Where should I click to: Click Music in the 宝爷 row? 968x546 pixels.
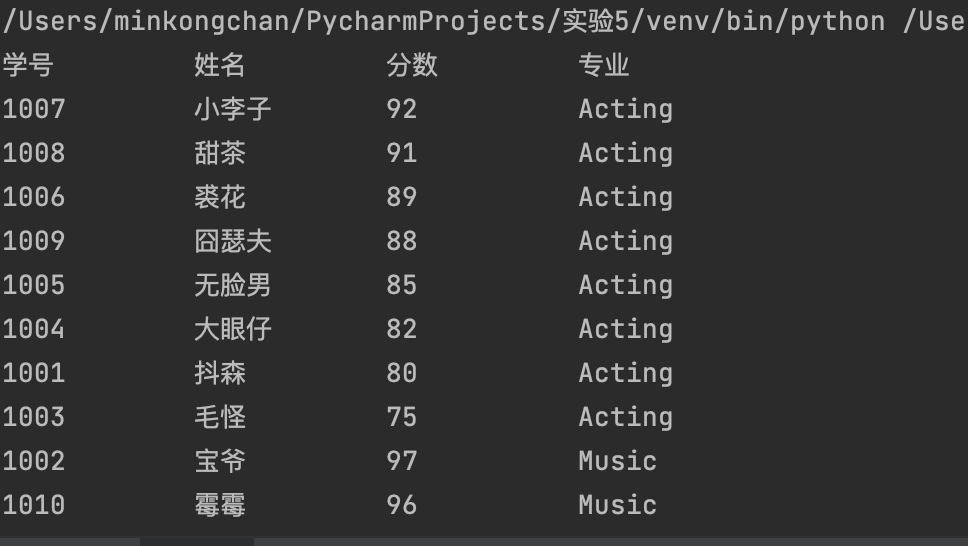617,461
